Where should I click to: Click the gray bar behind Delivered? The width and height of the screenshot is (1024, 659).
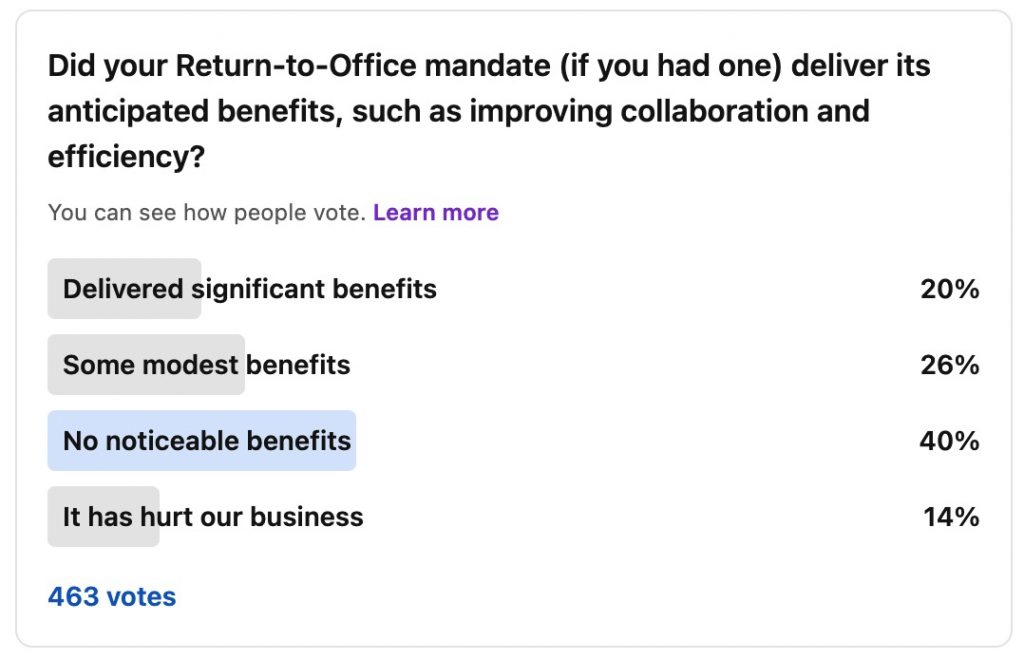coord(124,289)
